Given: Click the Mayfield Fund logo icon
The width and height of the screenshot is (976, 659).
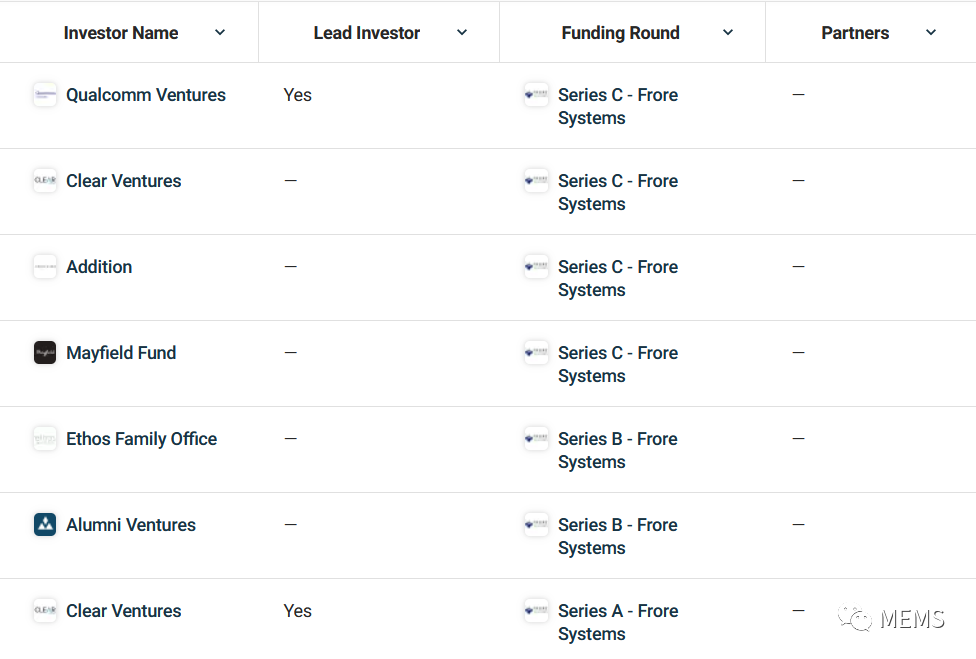Looking at the screenshot, I should (x=45, y=353).
